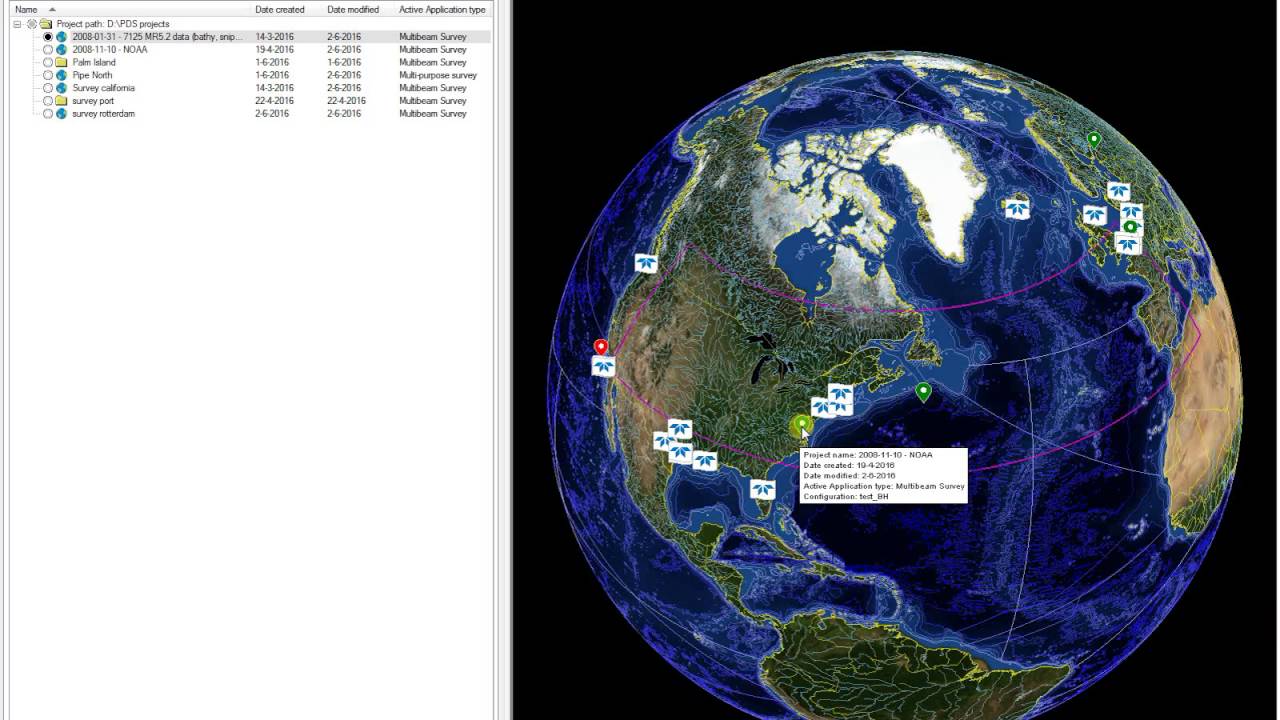The width and height of the screenshot is (1280, 720).
Task: Collapse the Project path tree node
Action: click(17, 23)
